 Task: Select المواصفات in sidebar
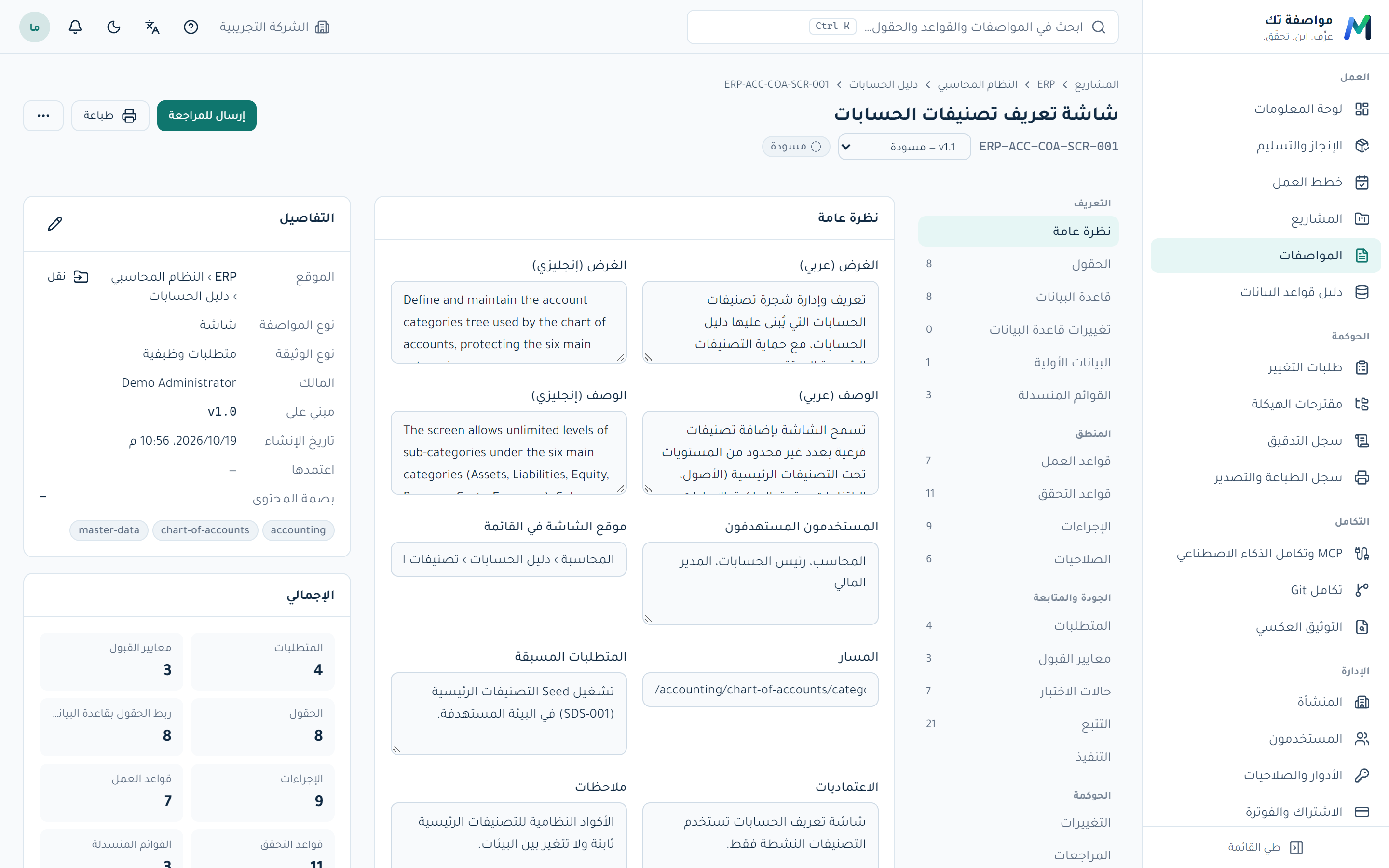tap(1265, 256)
